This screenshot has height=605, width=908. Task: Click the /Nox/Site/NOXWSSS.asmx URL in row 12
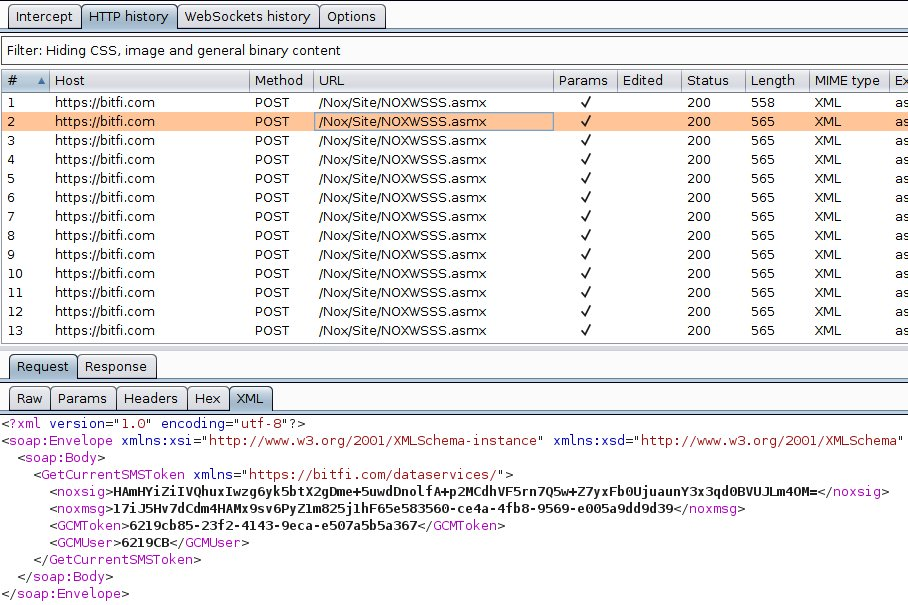(402, 311)
